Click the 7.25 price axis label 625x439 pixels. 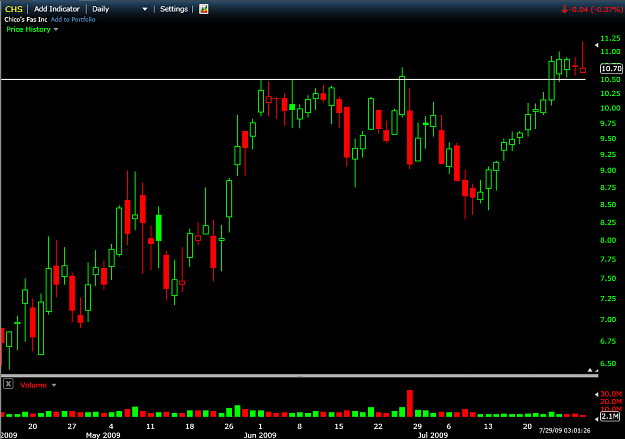click(608, 298)
